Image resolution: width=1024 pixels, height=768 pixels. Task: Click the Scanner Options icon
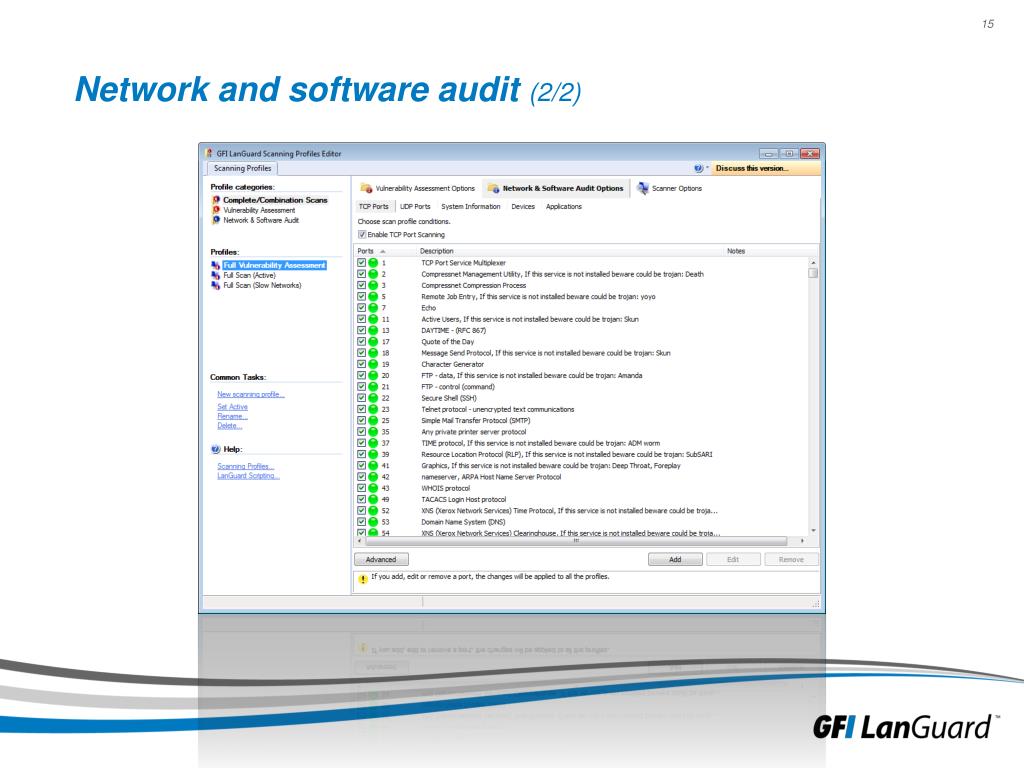pos(643,188)
